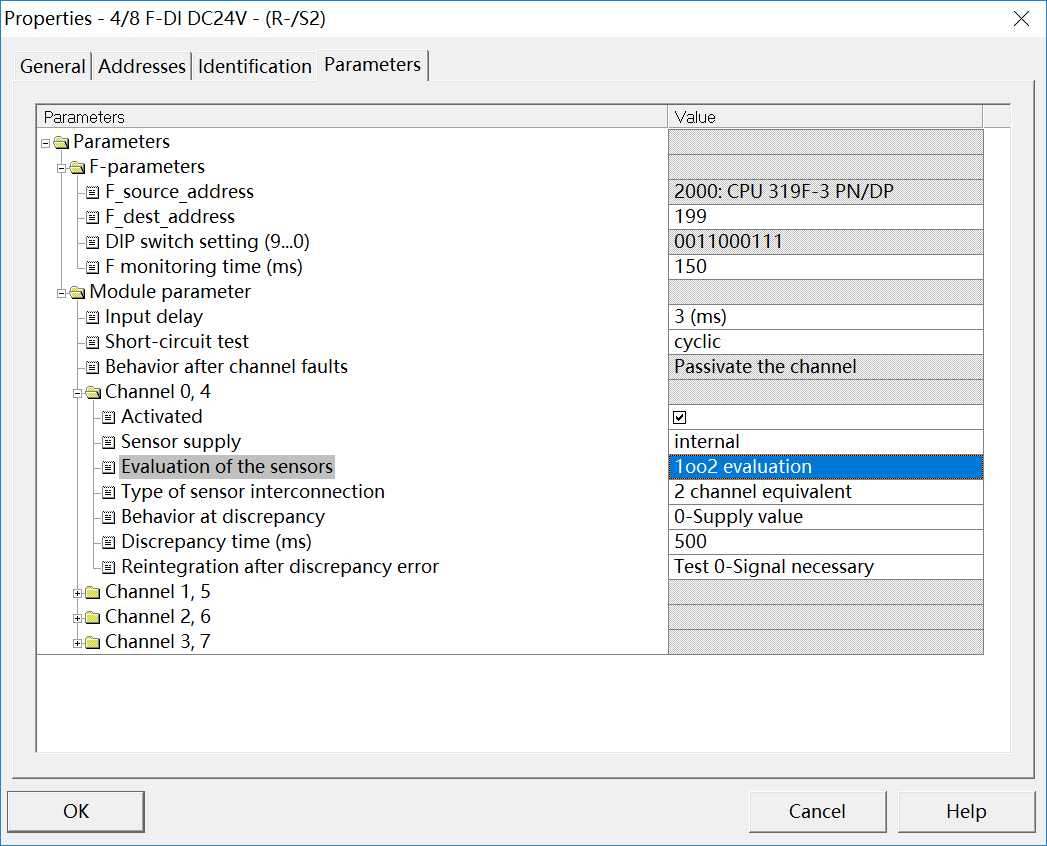Collapse the Channel 0, 4 tree node
The width and height of the screenshot is (1047, 846).
click(x=77, y=392)
